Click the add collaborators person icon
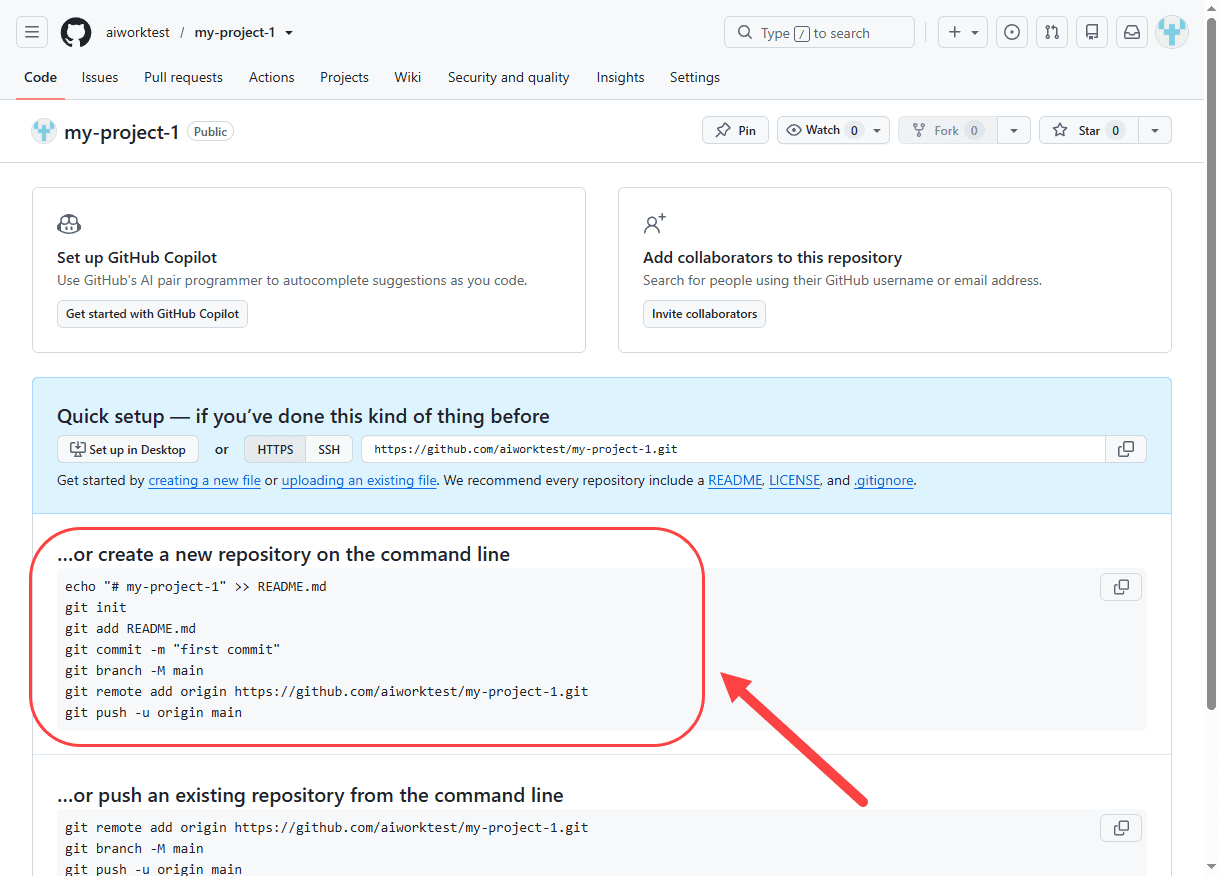Image resolution: width=1219 pixels, height=876 pixels. tap(655, 224)
